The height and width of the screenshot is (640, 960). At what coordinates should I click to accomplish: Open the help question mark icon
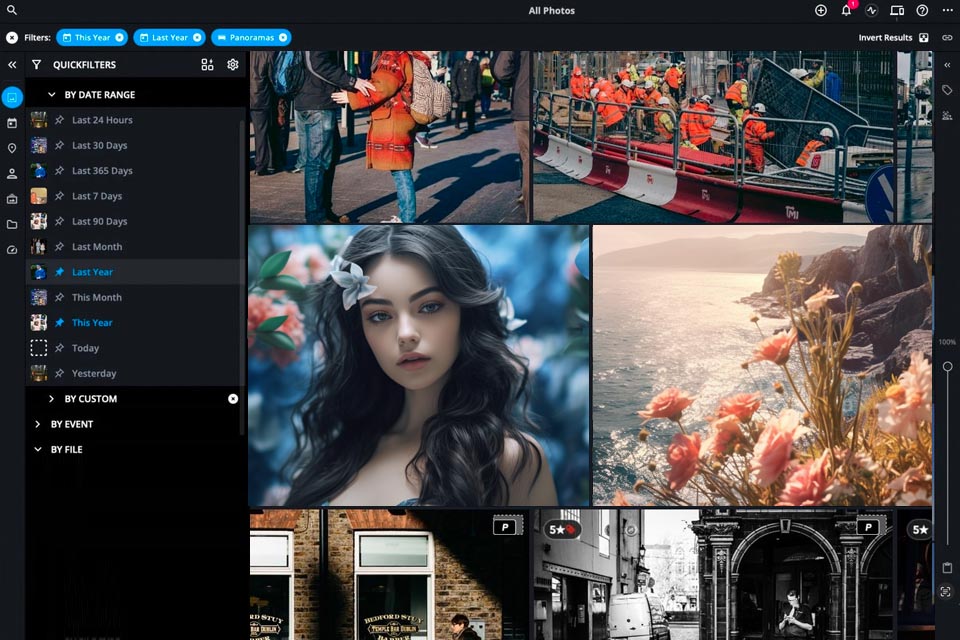click(922, 10)
